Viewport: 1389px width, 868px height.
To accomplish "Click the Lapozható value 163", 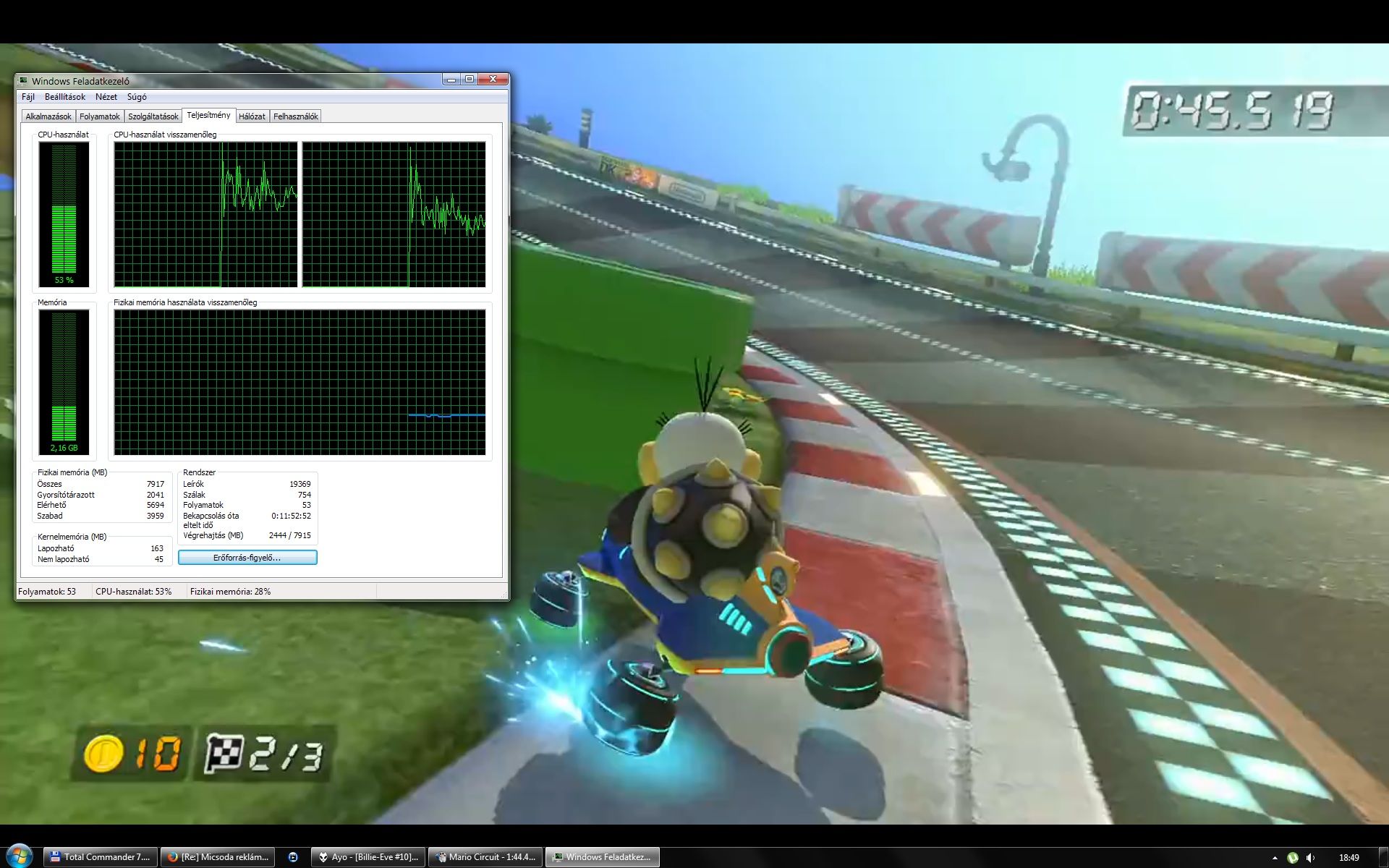I will [156, 549].
